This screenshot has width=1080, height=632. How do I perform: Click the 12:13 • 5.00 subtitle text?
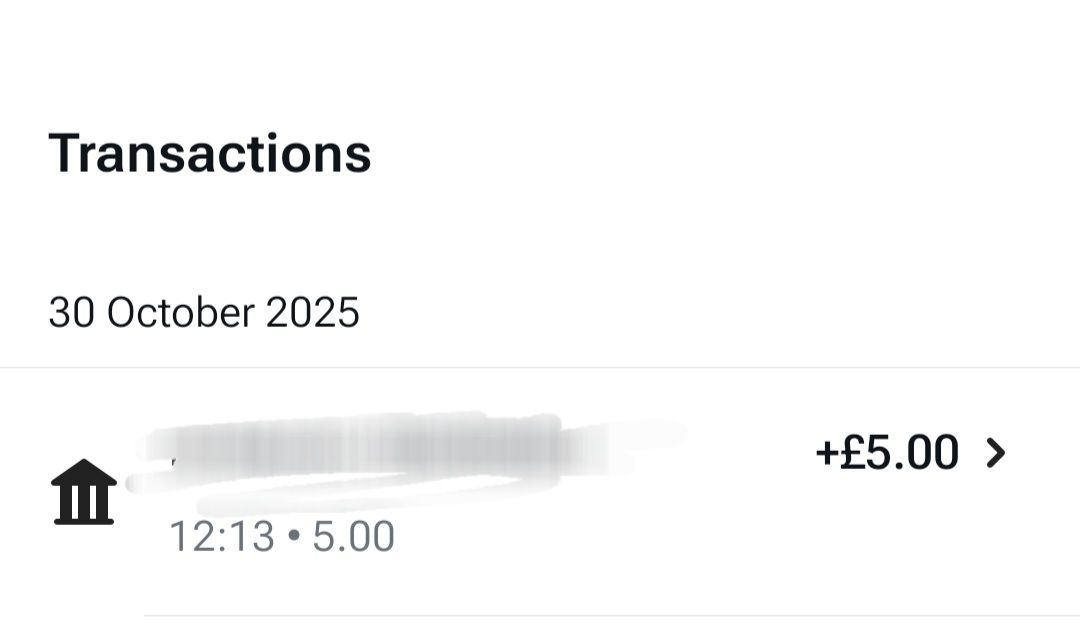tap(282, 536)
